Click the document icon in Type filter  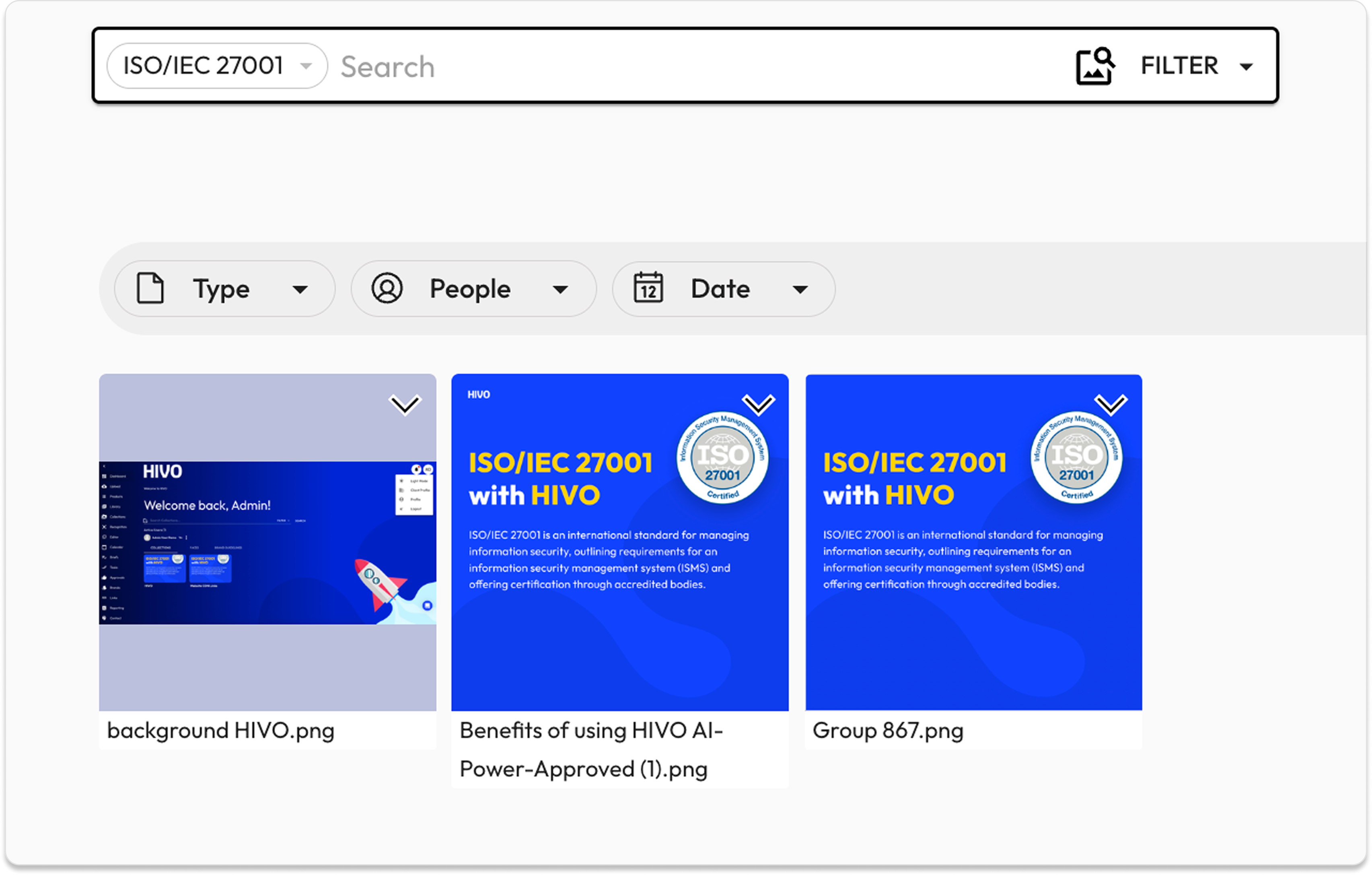click(x=150, y=288)
